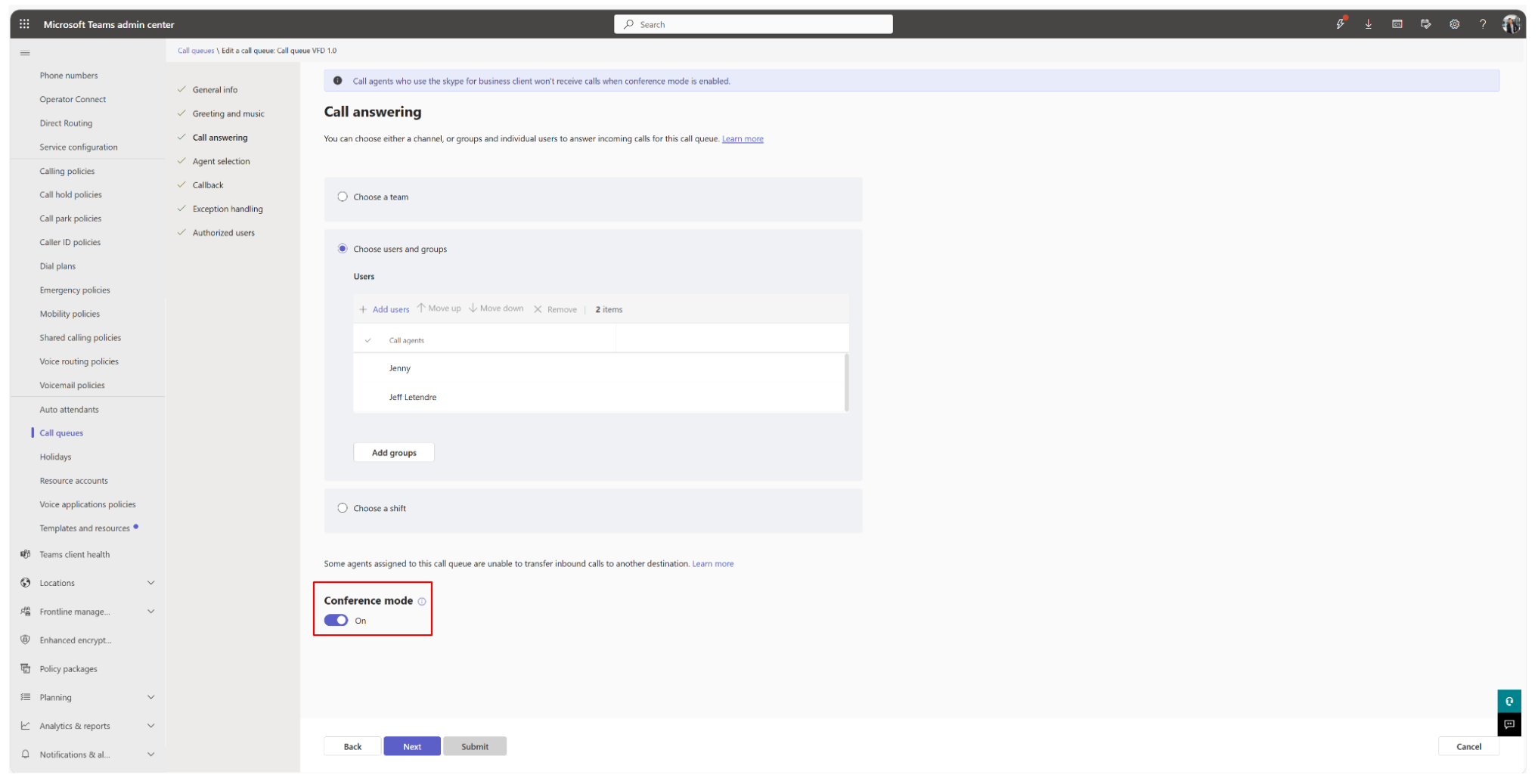Open the settings gear icon

(x=1454, y=24)
